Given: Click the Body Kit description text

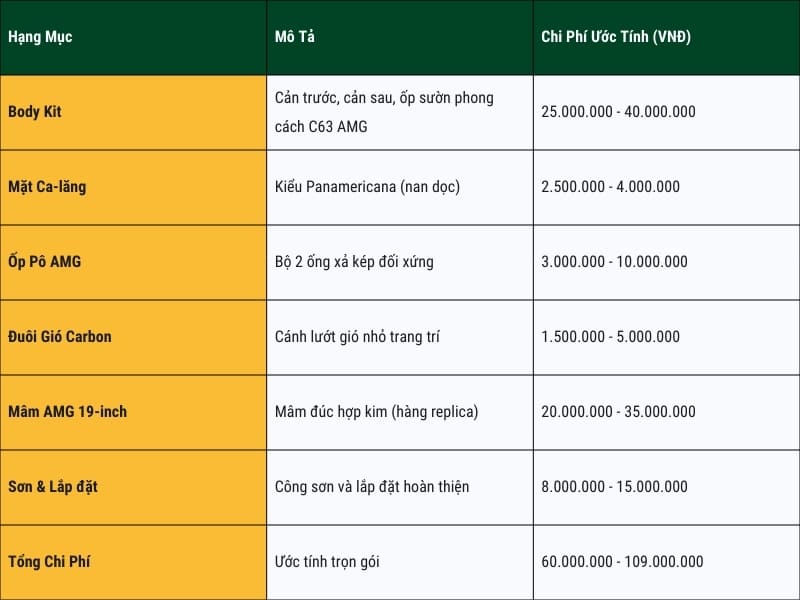Looking at the screenshot, I should [x=384, y=112].
